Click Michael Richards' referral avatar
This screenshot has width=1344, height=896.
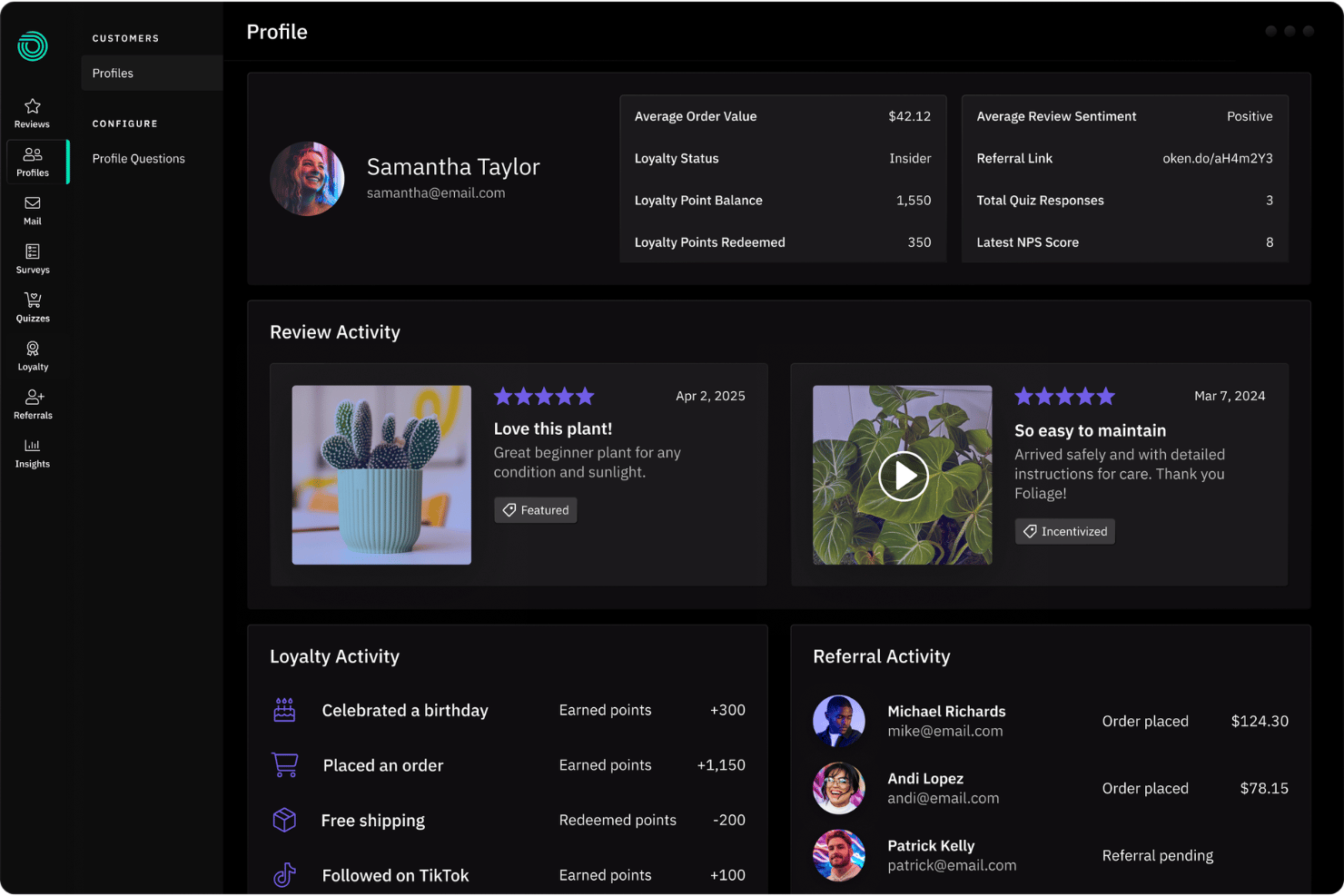click(838, 721)
